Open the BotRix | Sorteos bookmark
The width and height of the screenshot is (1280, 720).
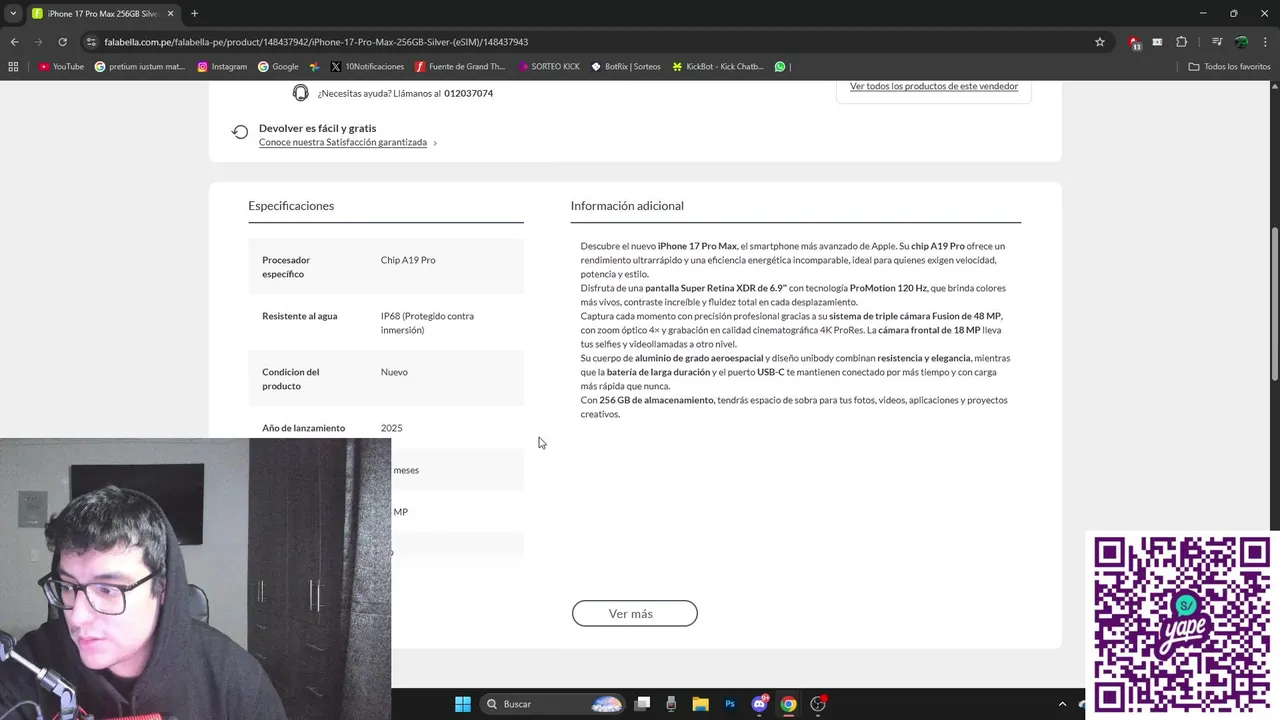click(x=626, y=67)
